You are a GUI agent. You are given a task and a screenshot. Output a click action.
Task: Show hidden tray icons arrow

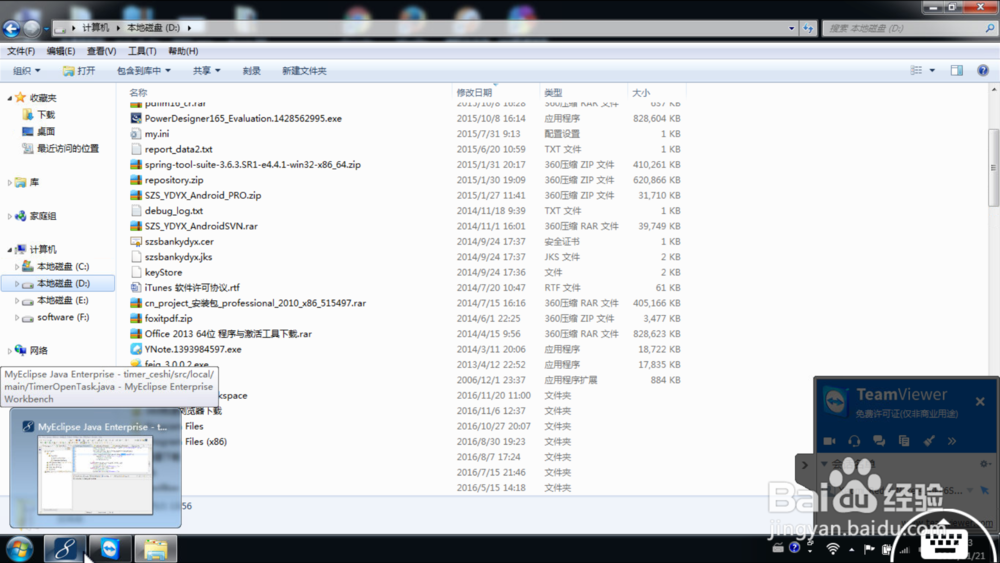(851, 549)
